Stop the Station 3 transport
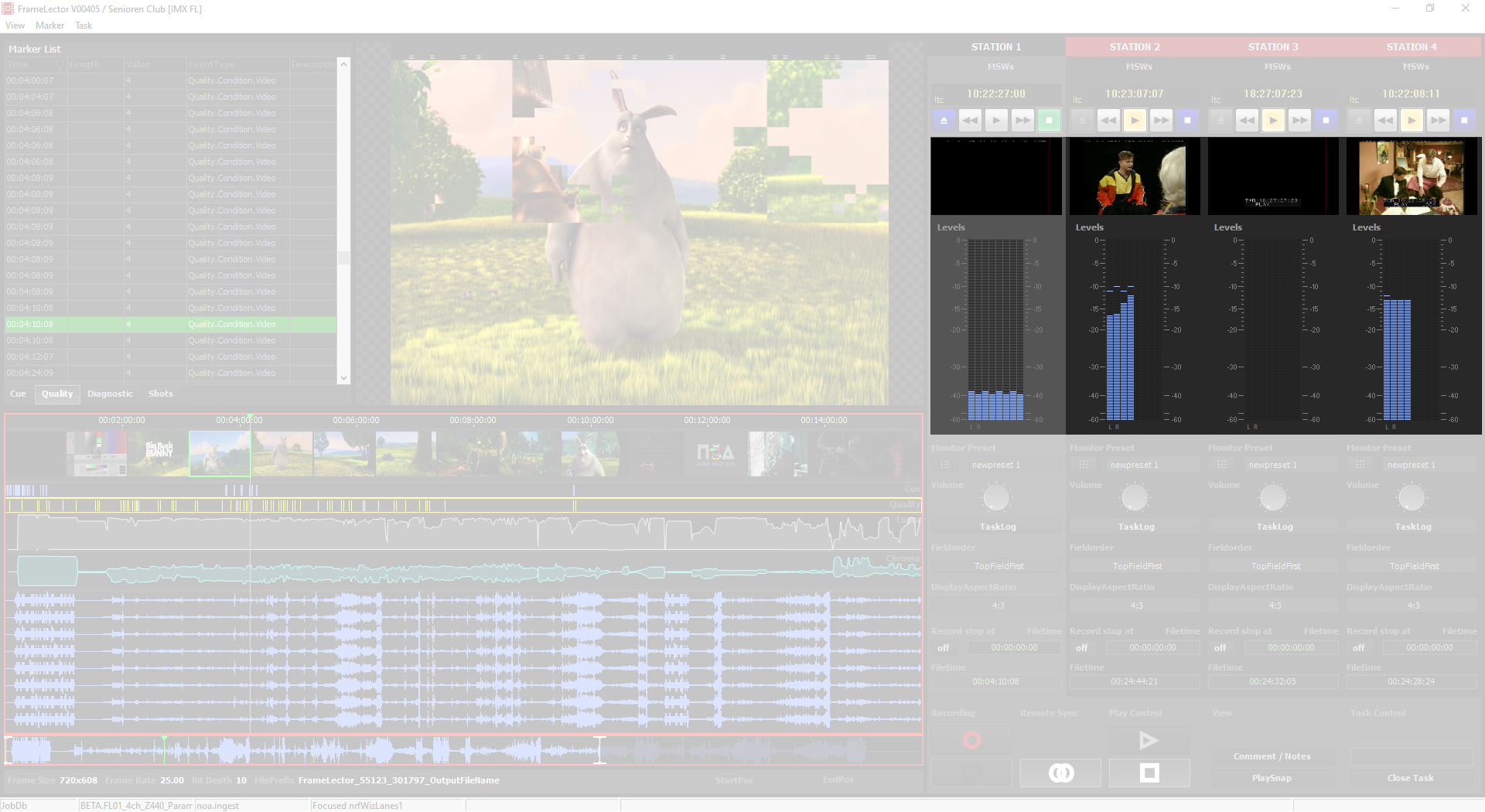Viewport: 1485px width, 812px height. [x=1326, y=120]
